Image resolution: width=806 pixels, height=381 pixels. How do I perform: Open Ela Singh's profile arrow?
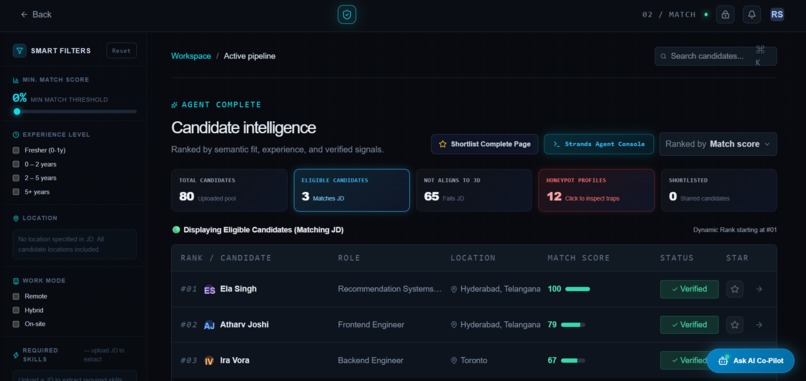click(x=759, y=289)
